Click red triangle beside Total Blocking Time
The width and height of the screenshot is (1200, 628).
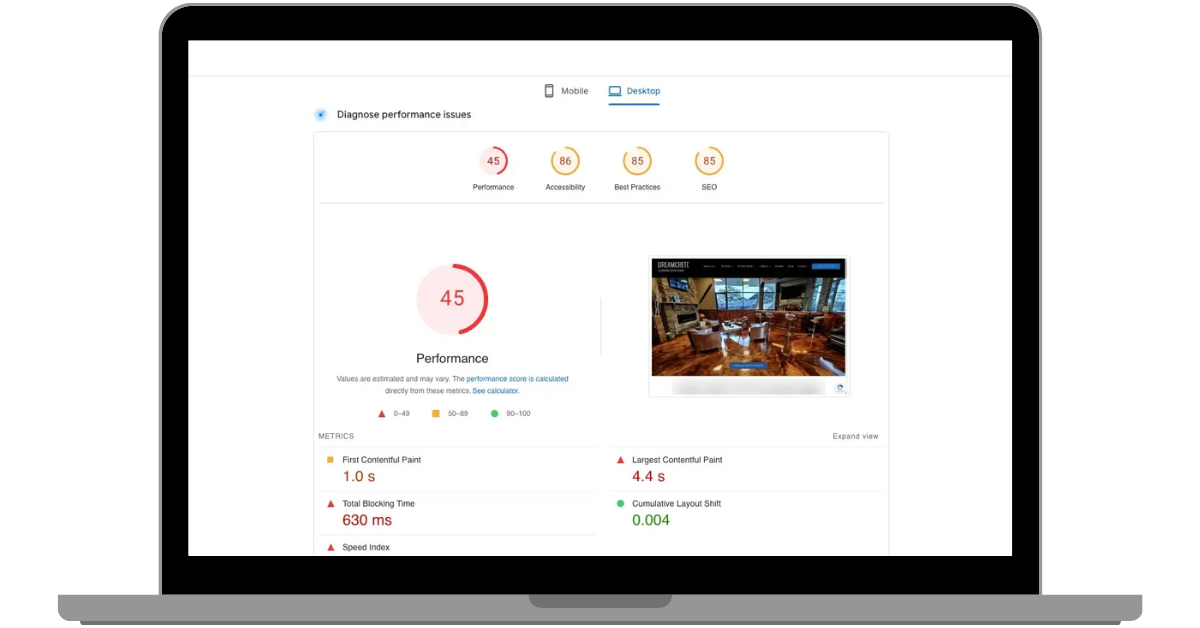330,504
